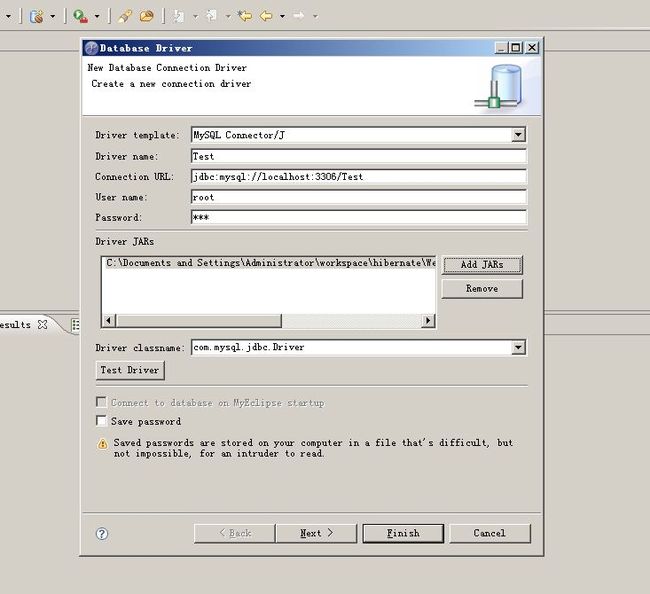Maximize the Database Driver dialog
The image size is (650, 594).
click(x=516, y=48)
